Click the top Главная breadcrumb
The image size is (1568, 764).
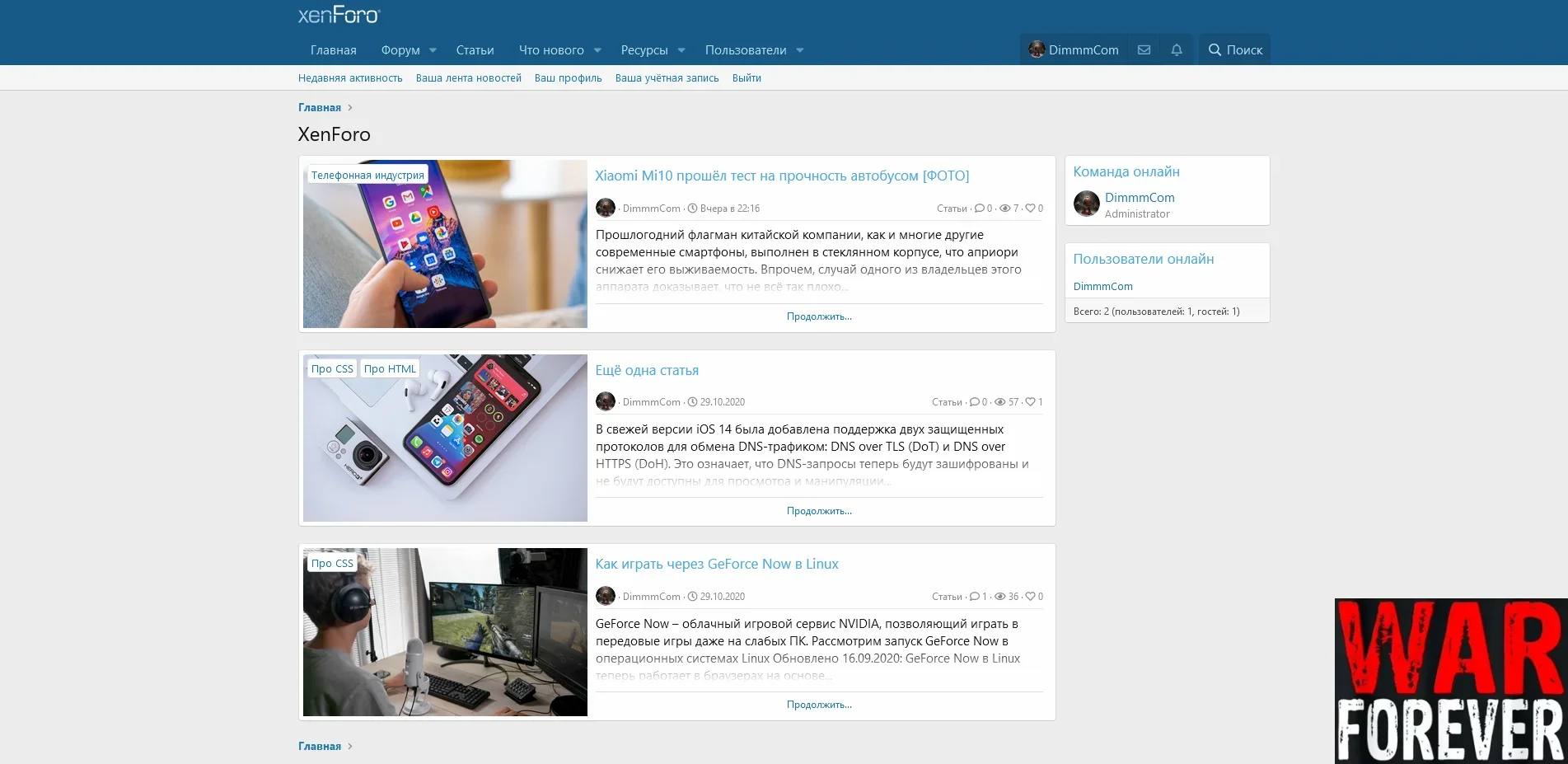pyautogui.click(x=320, y=108)
